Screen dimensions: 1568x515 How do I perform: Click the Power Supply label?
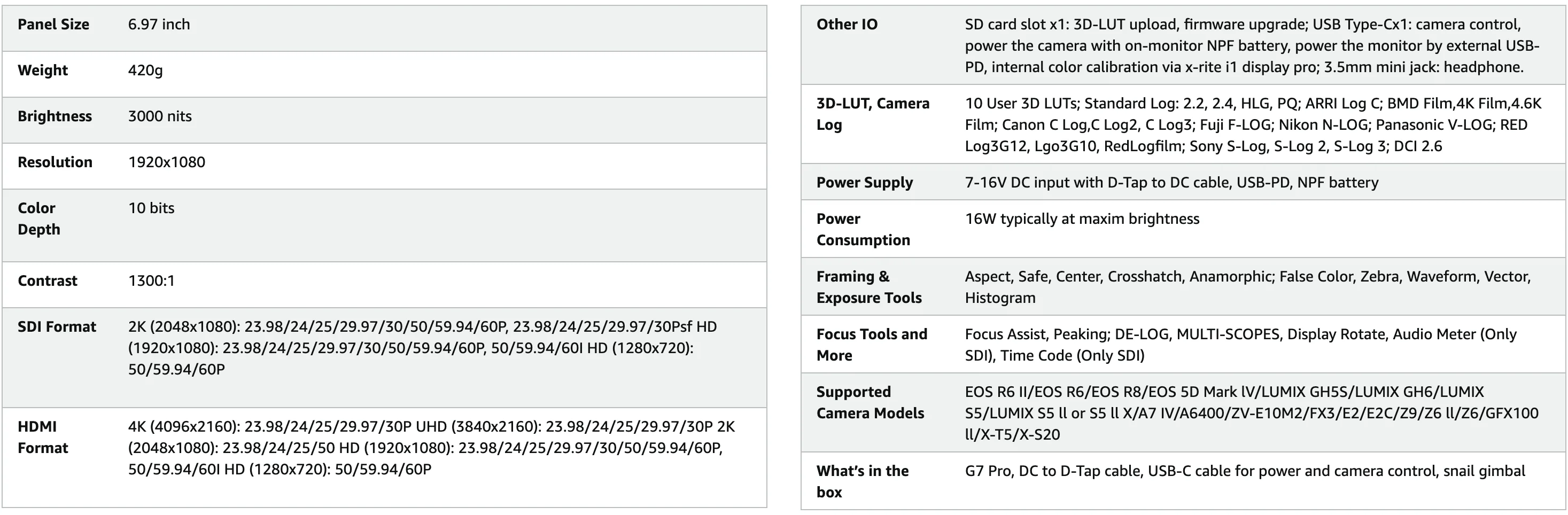tap(864, 183)
